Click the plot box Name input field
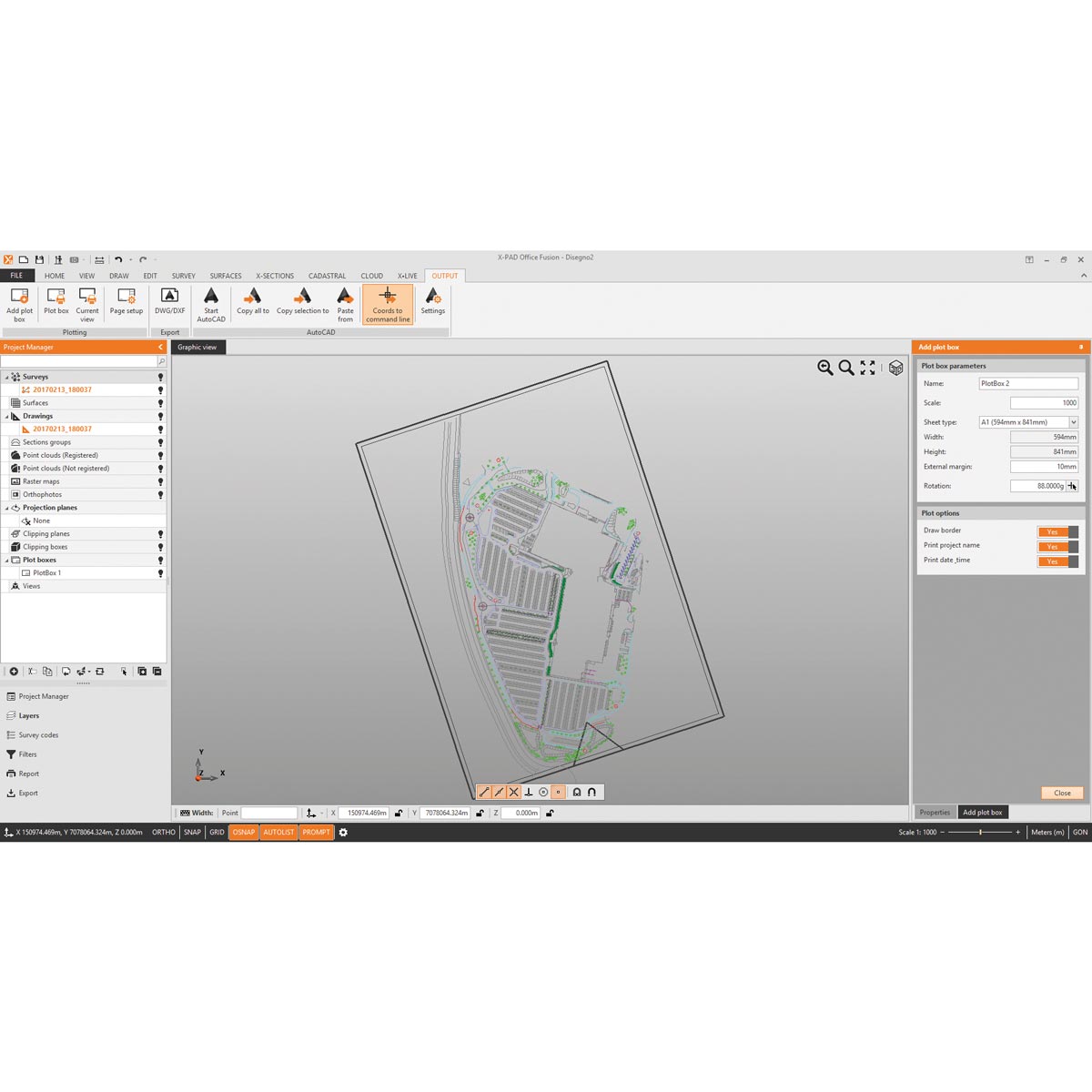The height and width of the screenshot is (1092, 1092). tap(1027, 384)
